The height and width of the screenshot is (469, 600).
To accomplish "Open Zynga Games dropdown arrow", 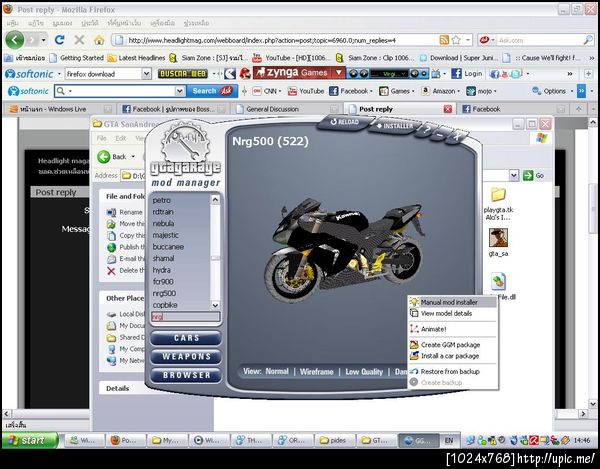I will [339, 73].
